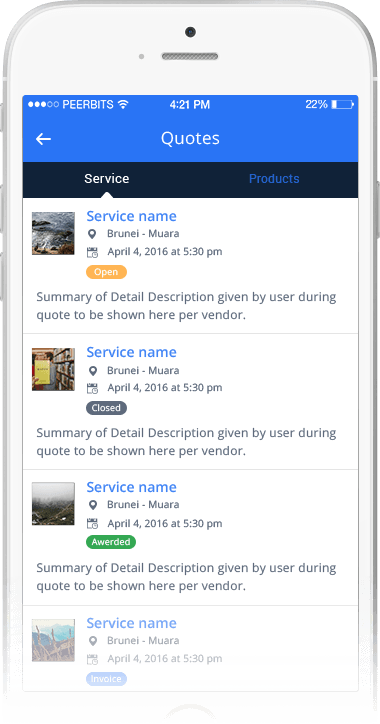Open the foggy mountain thumbnail
Viewport: 380px width, 724px height.
click(53, 504)
